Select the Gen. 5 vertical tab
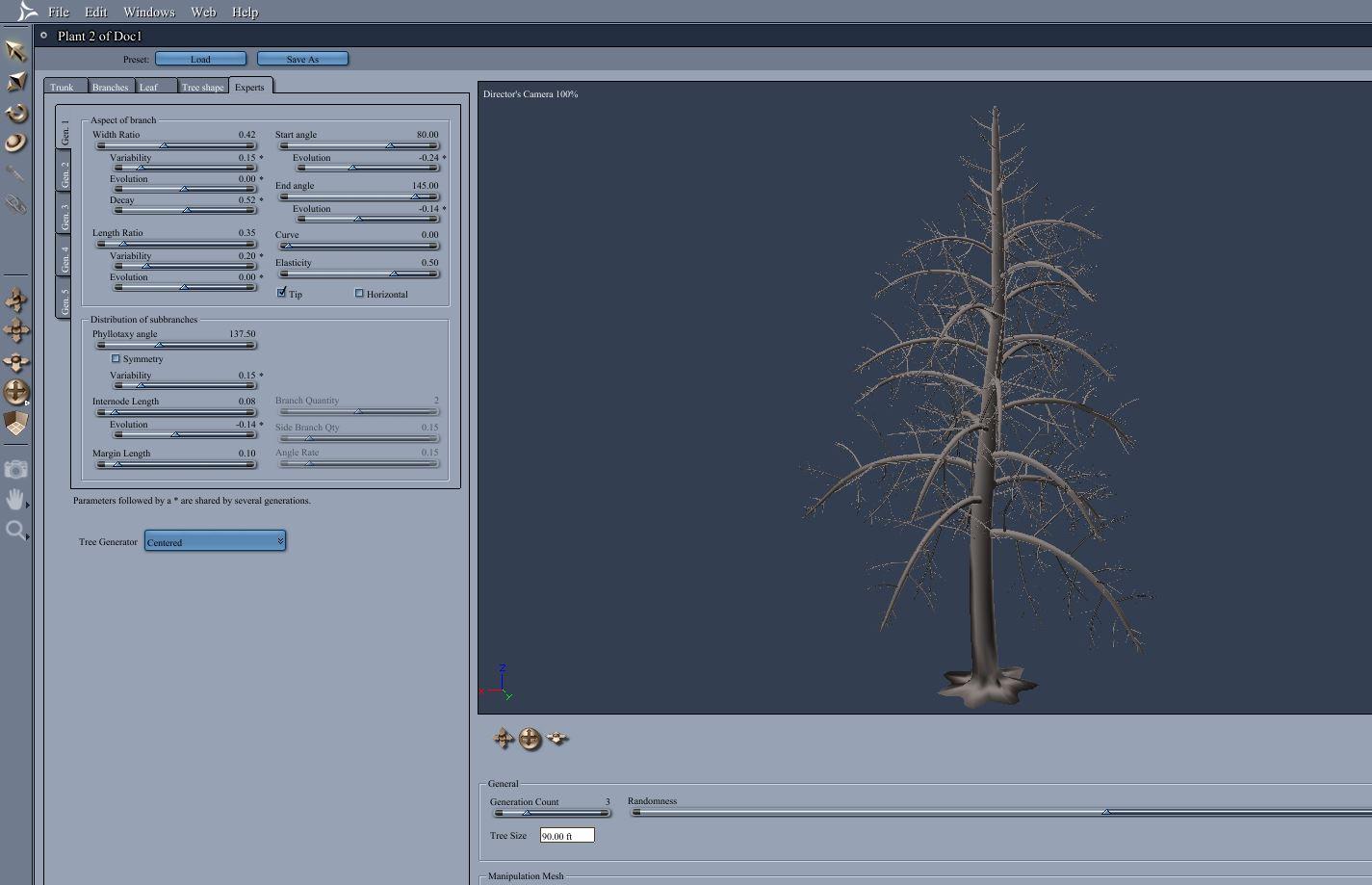The width and height of the screenshot is (1372, 885). [65, 299]
